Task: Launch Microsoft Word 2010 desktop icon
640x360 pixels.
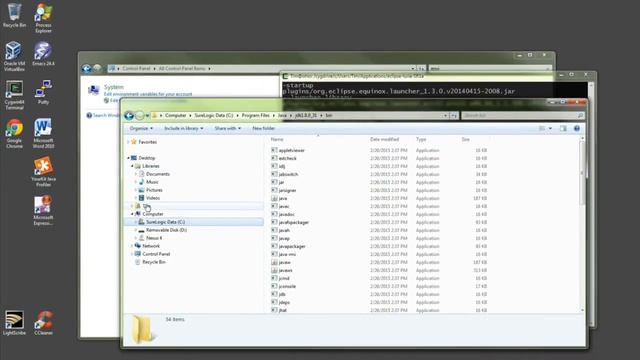Action: 43,133
